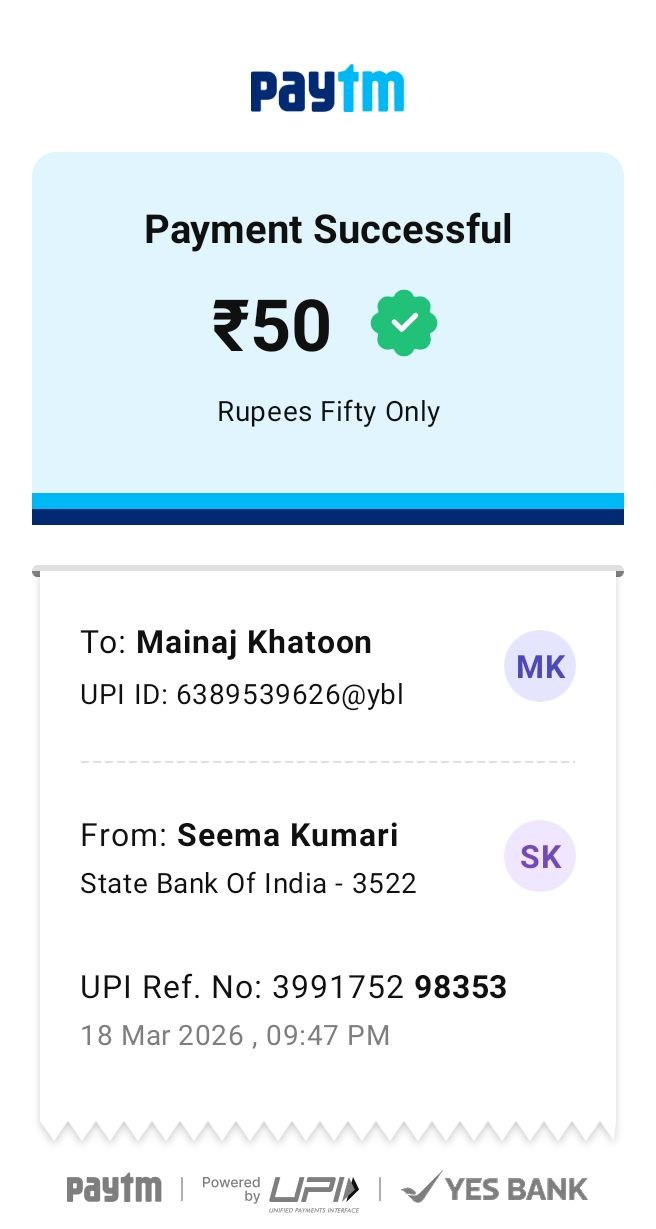Tap the YES BANK logo

(x=494, y=1188)
